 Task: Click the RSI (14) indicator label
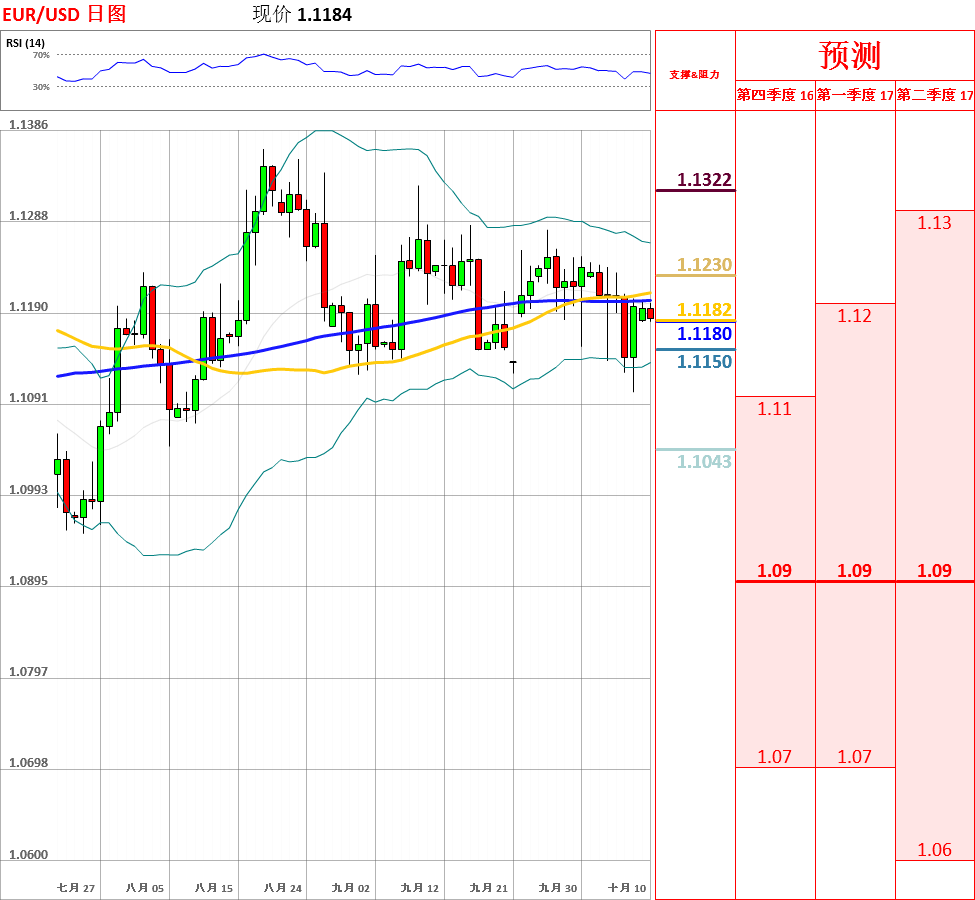click(25, 43)
